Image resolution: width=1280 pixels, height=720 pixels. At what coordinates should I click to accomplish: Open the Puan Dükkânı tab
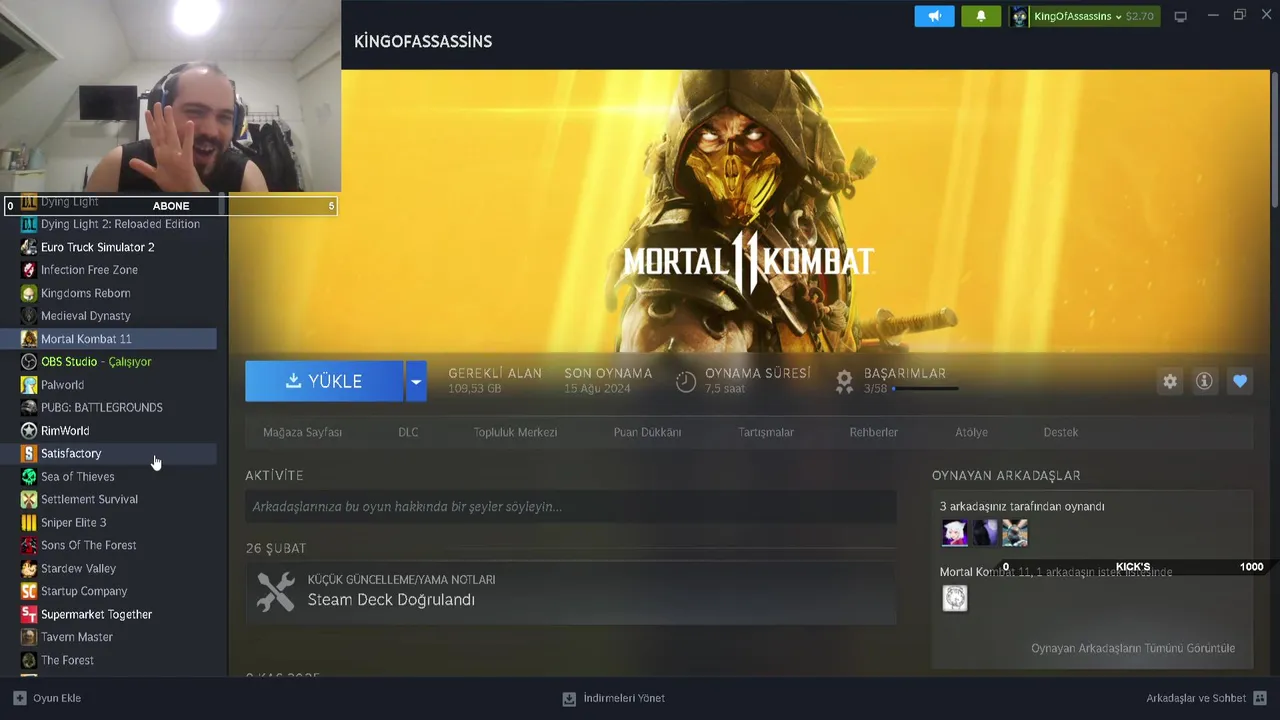[647, 432]
